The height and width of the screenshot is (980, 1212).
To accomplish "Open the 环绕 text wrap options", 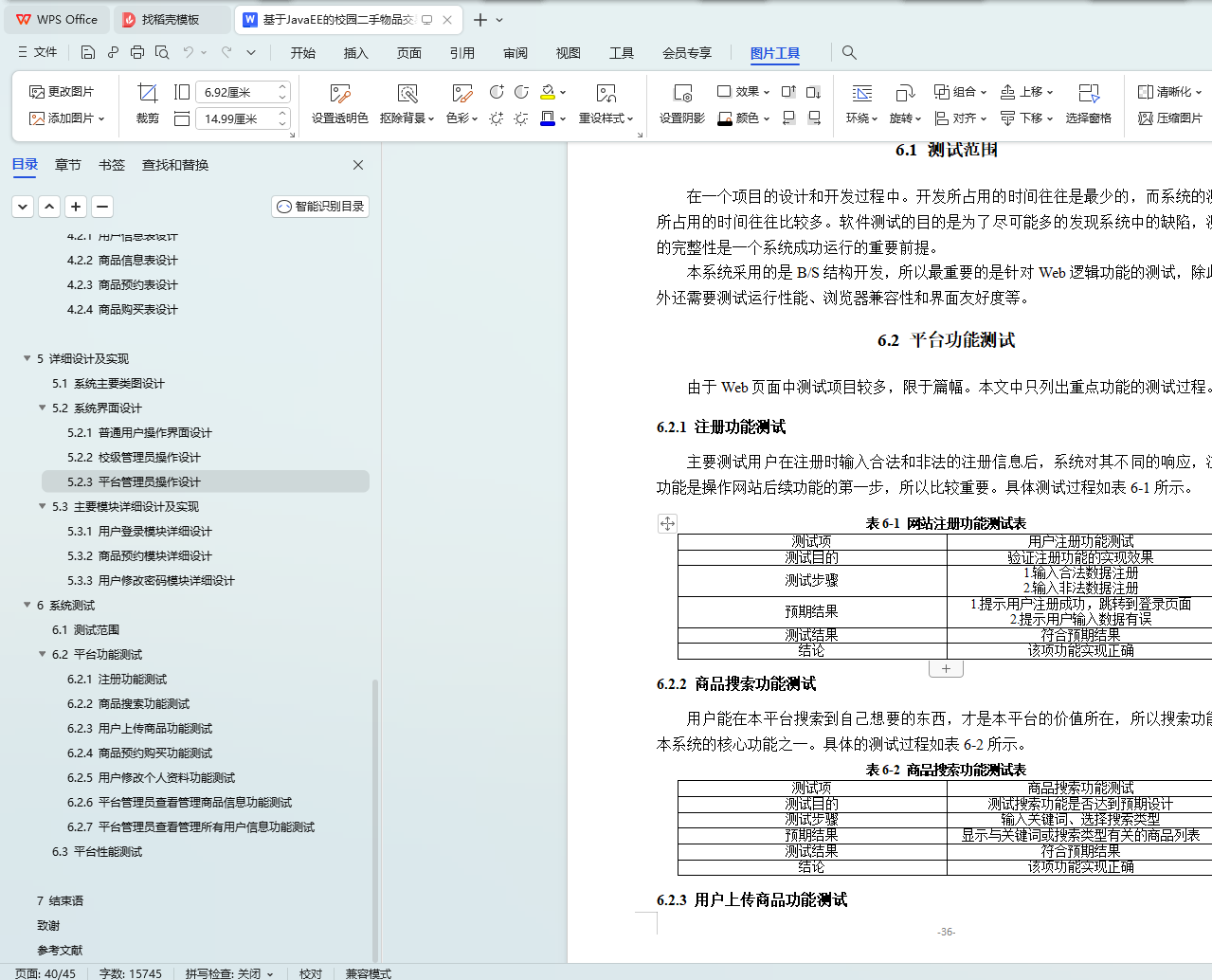I will tap(861, 103).
